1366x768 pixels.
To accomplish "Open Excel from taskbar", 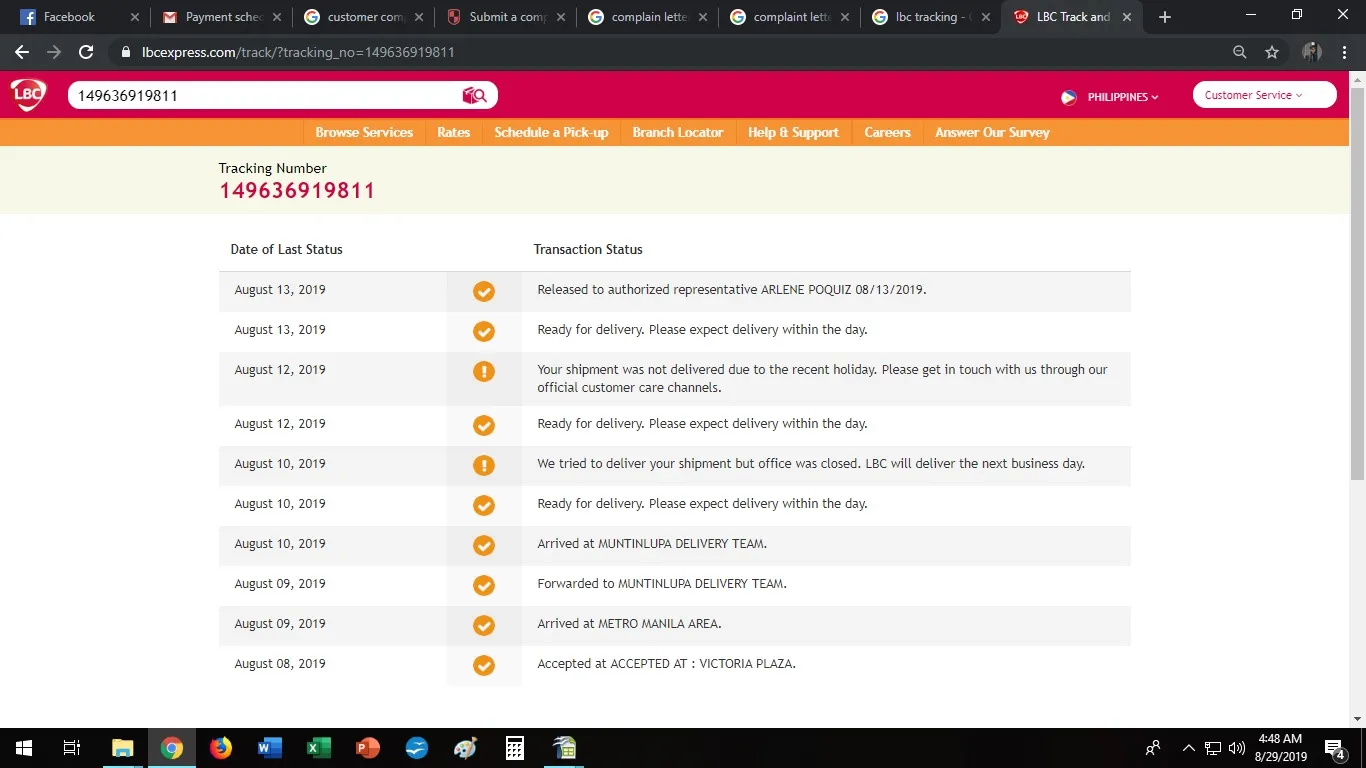I will [318, 748].
